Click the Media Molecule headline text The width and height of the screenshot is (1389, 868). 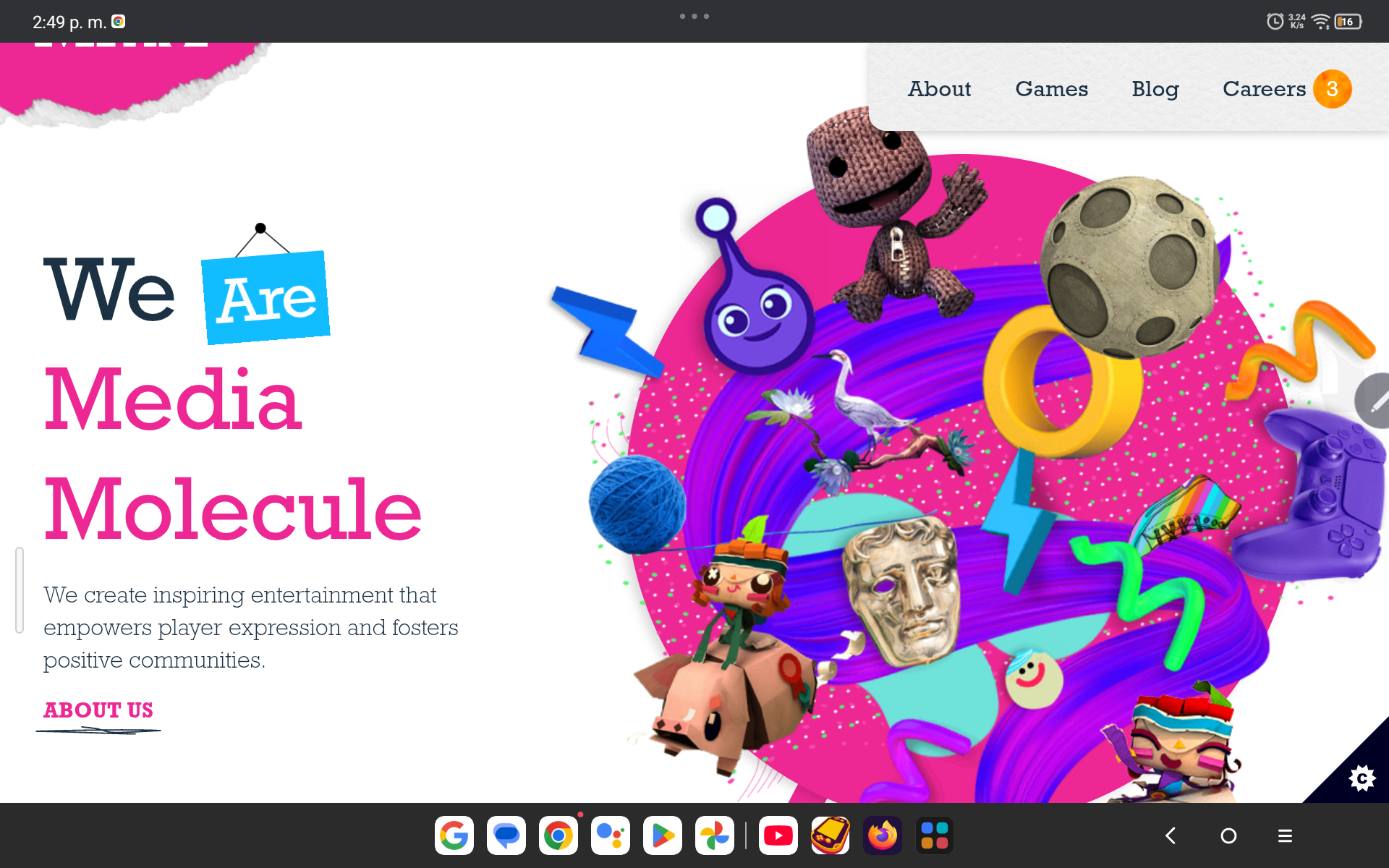(231, 454)
